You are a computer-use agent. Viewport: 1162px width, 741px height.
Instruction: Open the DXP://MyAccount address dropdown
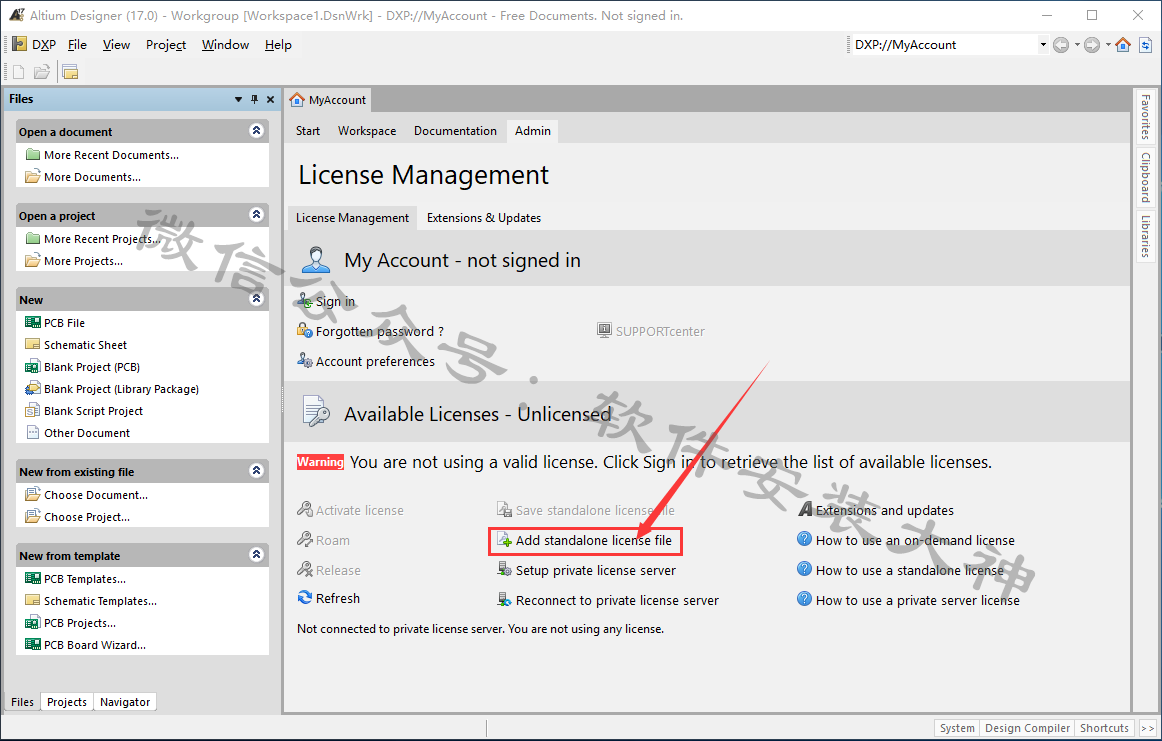pyautogui.click(x=1043, y=44)
